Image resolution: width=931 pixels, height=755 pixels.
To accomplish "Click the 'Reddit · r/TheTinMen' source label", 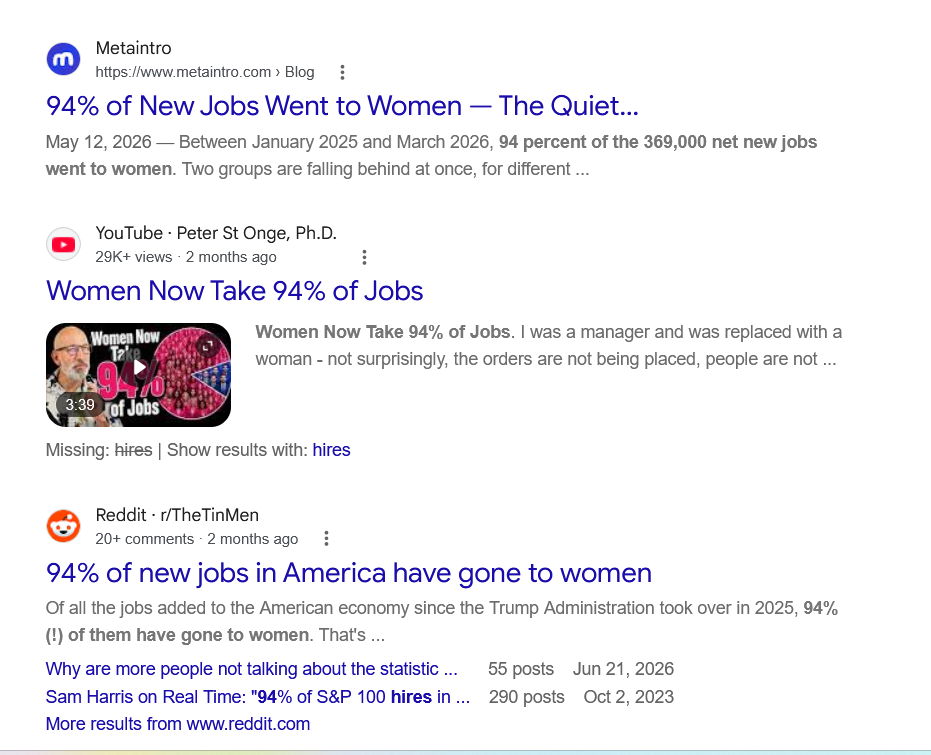I will point(177,515).
